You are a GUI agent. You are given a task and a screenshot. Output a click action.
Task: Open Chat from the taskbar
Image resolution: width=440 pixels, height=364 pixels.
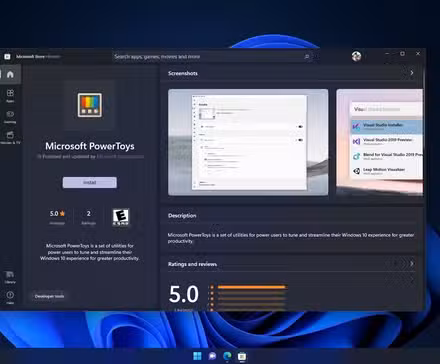click(212, 356)
